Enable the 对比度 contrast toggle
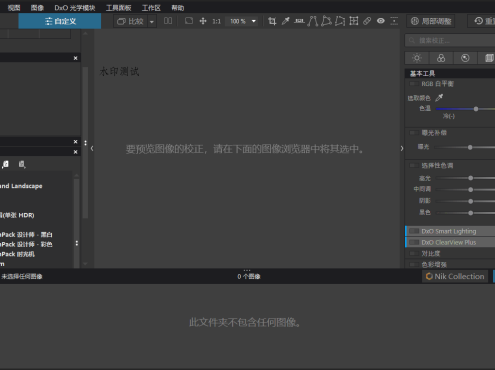 coord(414,254)
